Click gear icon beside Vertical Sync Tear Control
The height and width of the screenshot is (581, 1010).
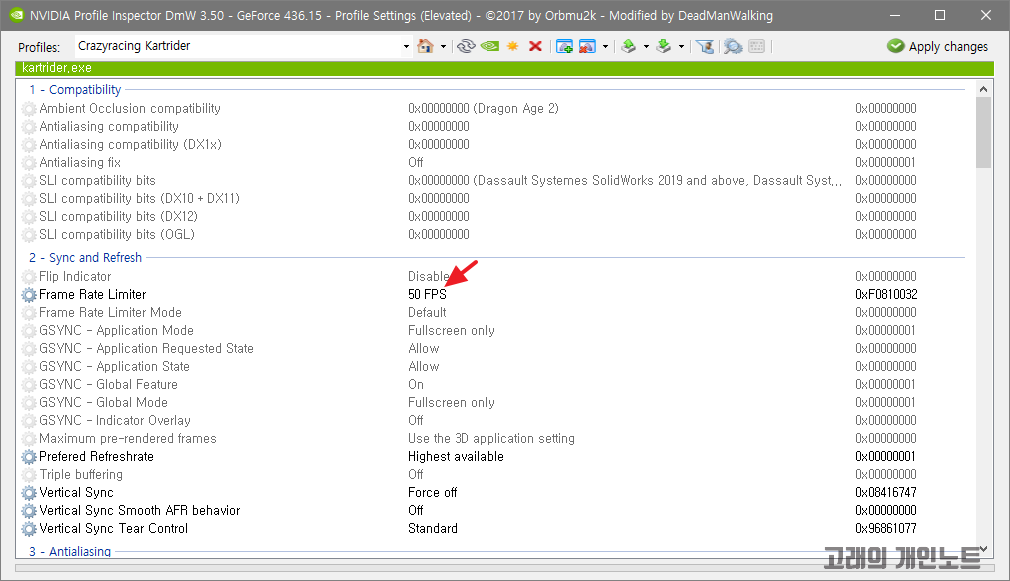pyautogui.click(x=29, y=529)
